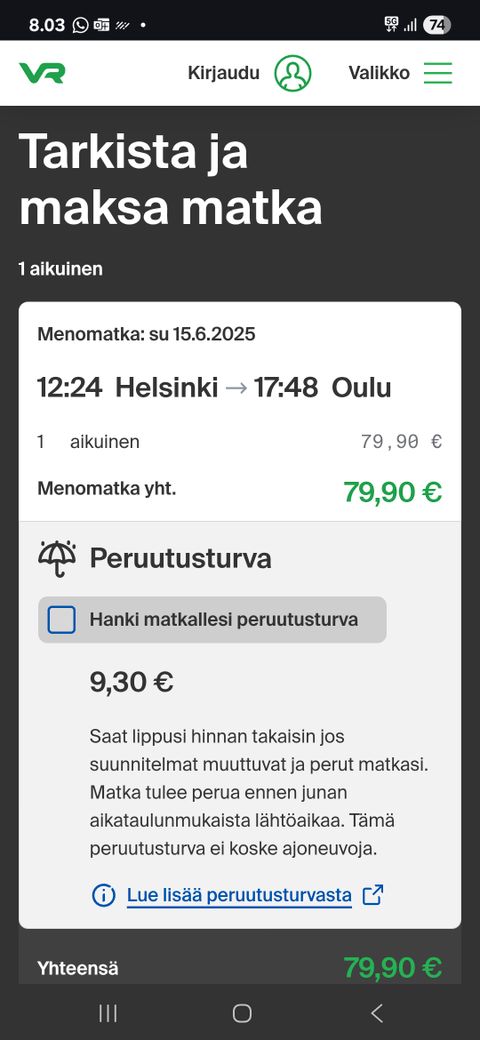Viewport: 480px width, 1040px height.
Task: Tap the umbrella Peruutusturva icon
Action: tap(57, 559)
